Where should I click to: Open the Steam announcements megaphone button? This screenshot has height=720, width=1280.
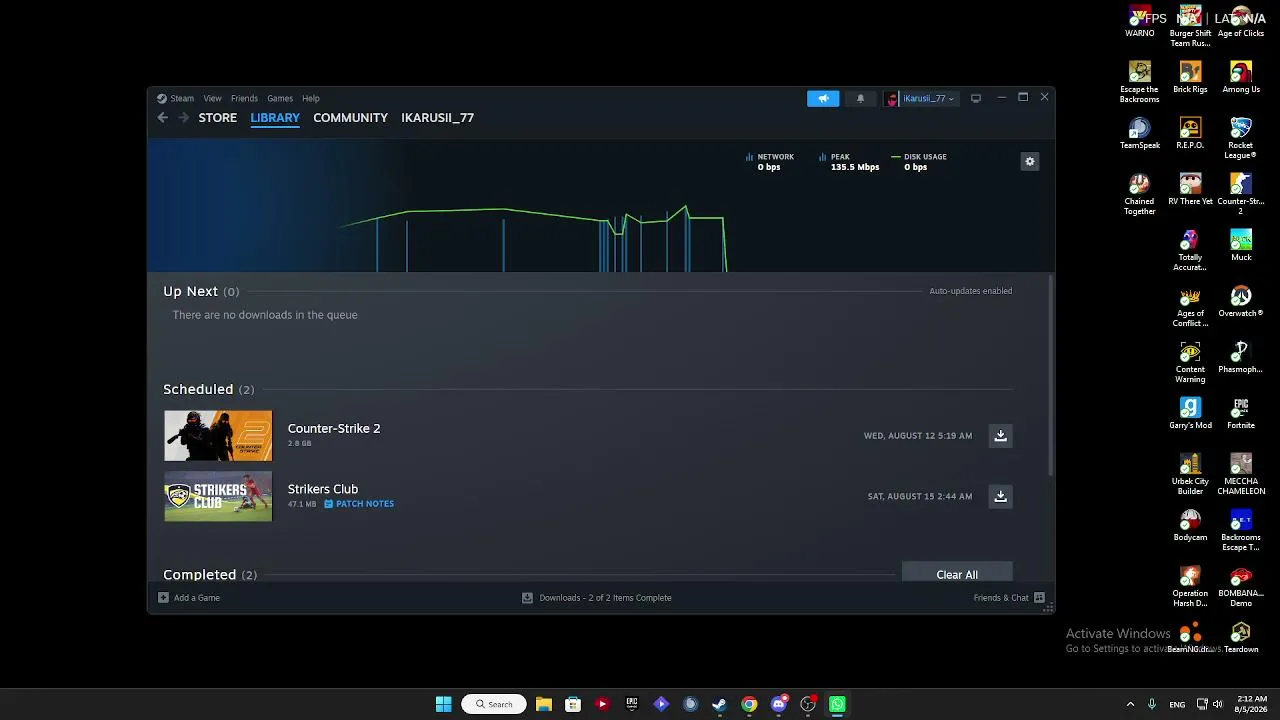pos(823,98)
